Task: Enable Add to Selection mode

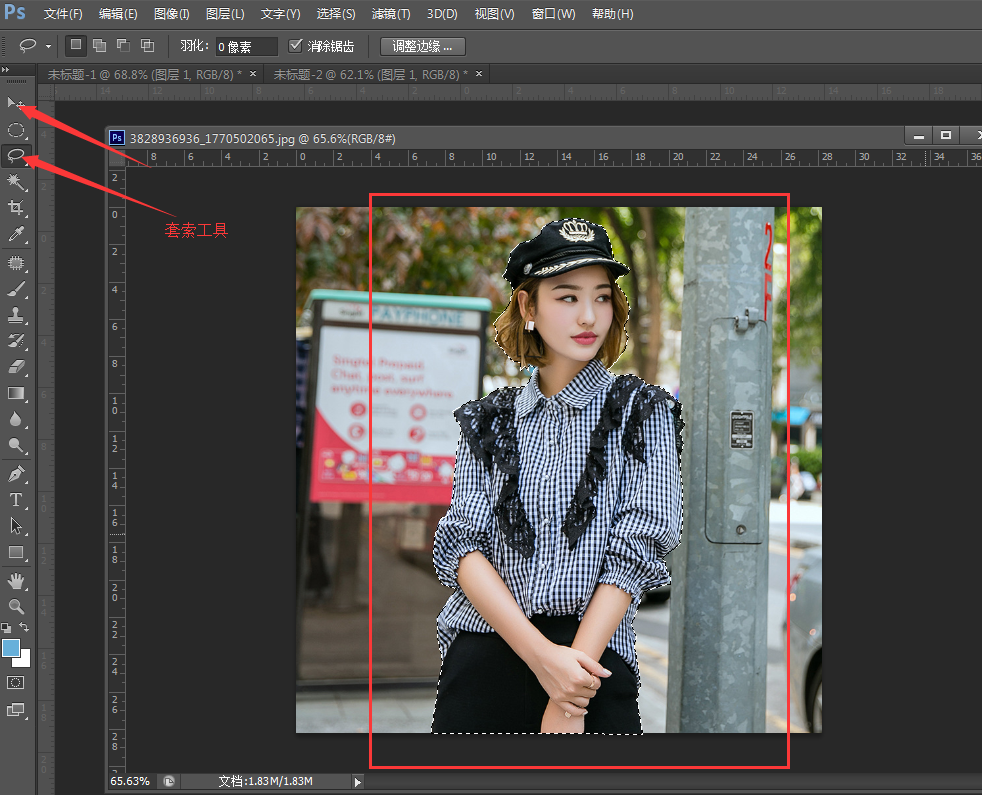Action: (x=99, y=46)
